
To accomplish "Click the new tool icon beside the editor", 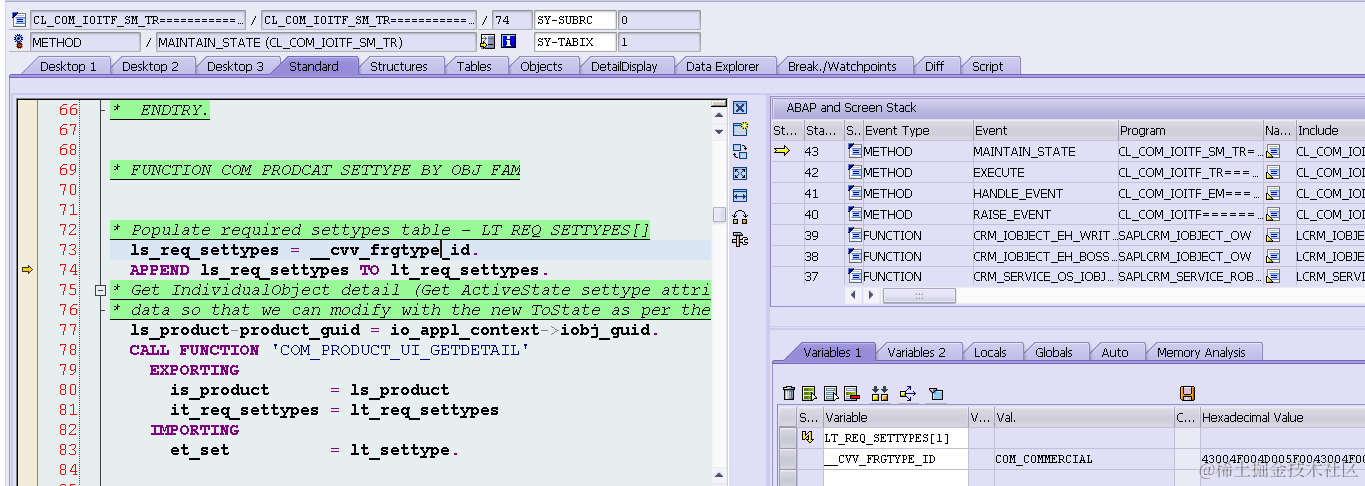I will pos(740,129).
